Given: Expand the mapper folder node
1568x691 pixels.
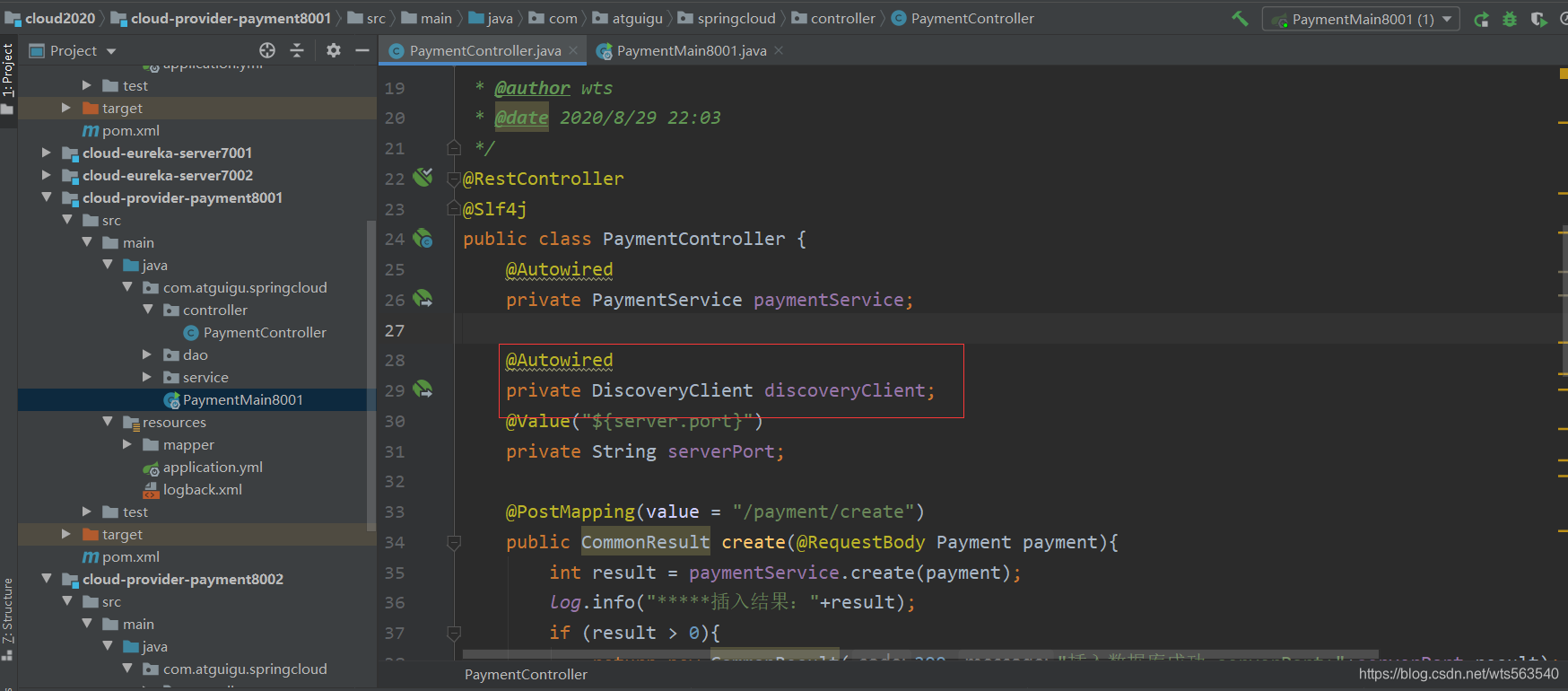Looking at the screenshot, I should pos(127,444).
